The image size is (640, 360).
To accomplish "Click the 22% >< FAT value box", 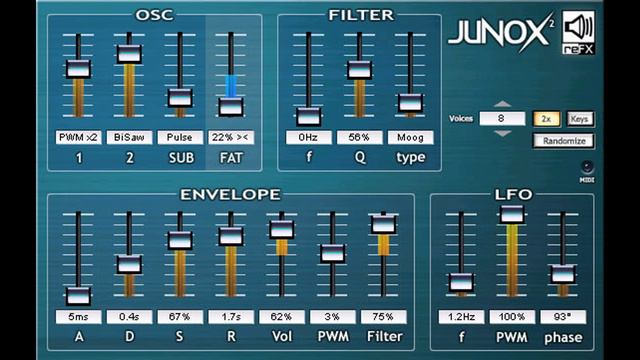I will pos(231,138).
